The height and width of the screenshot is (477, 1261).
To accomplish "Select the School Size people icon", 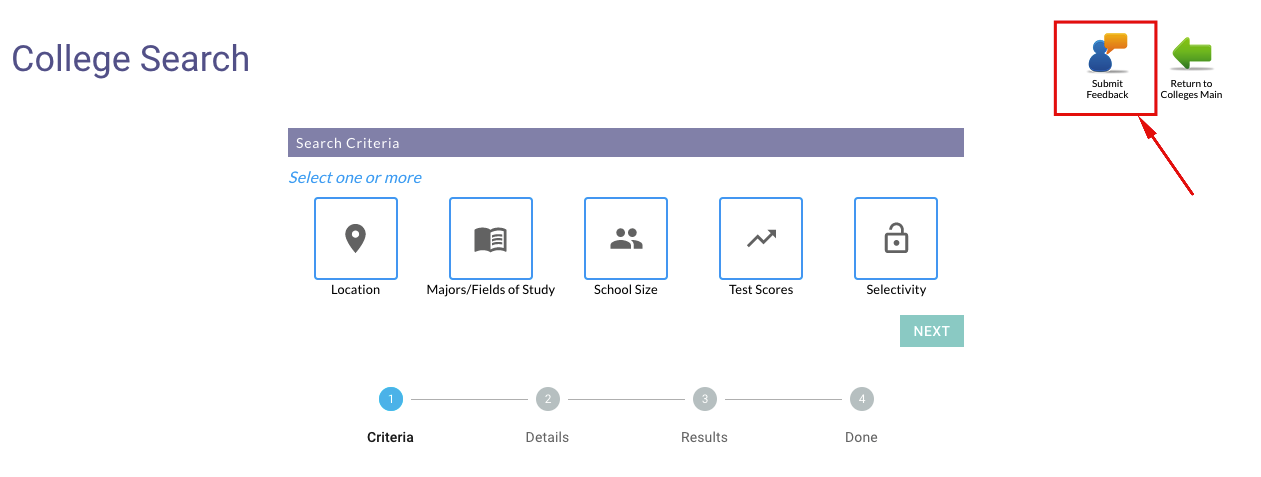I will (626, 238).
